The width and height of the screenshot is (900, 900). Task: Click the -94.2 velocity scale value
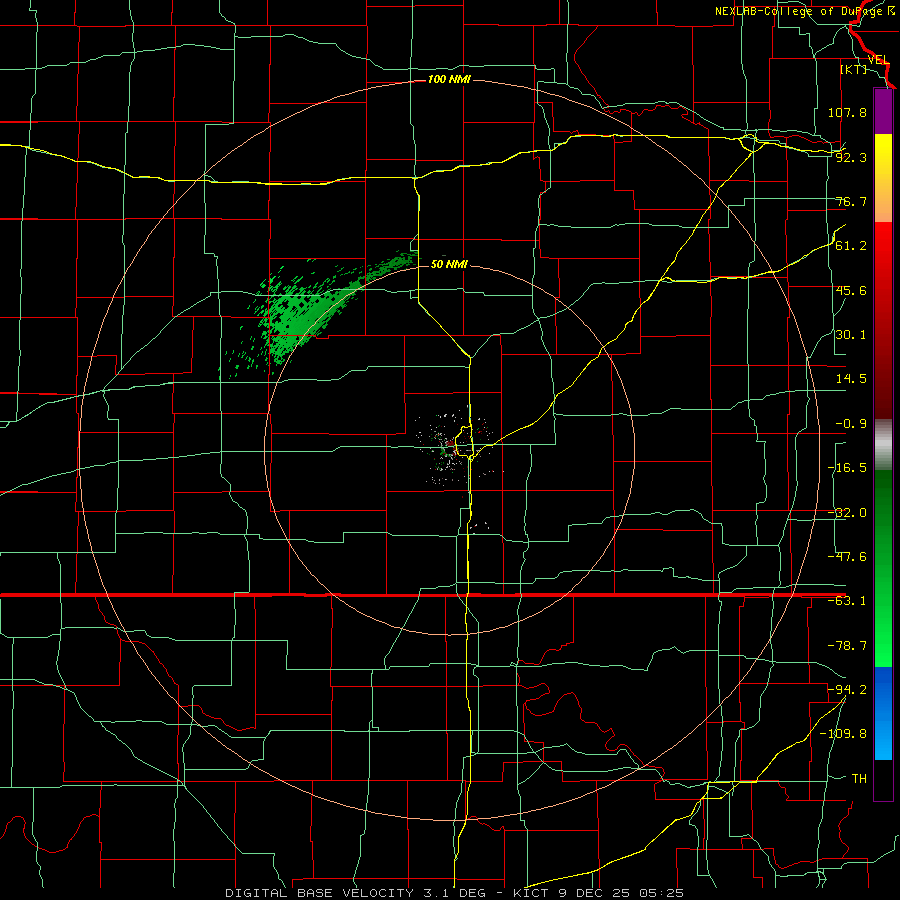pyautogui.click(x=847, y=690)
